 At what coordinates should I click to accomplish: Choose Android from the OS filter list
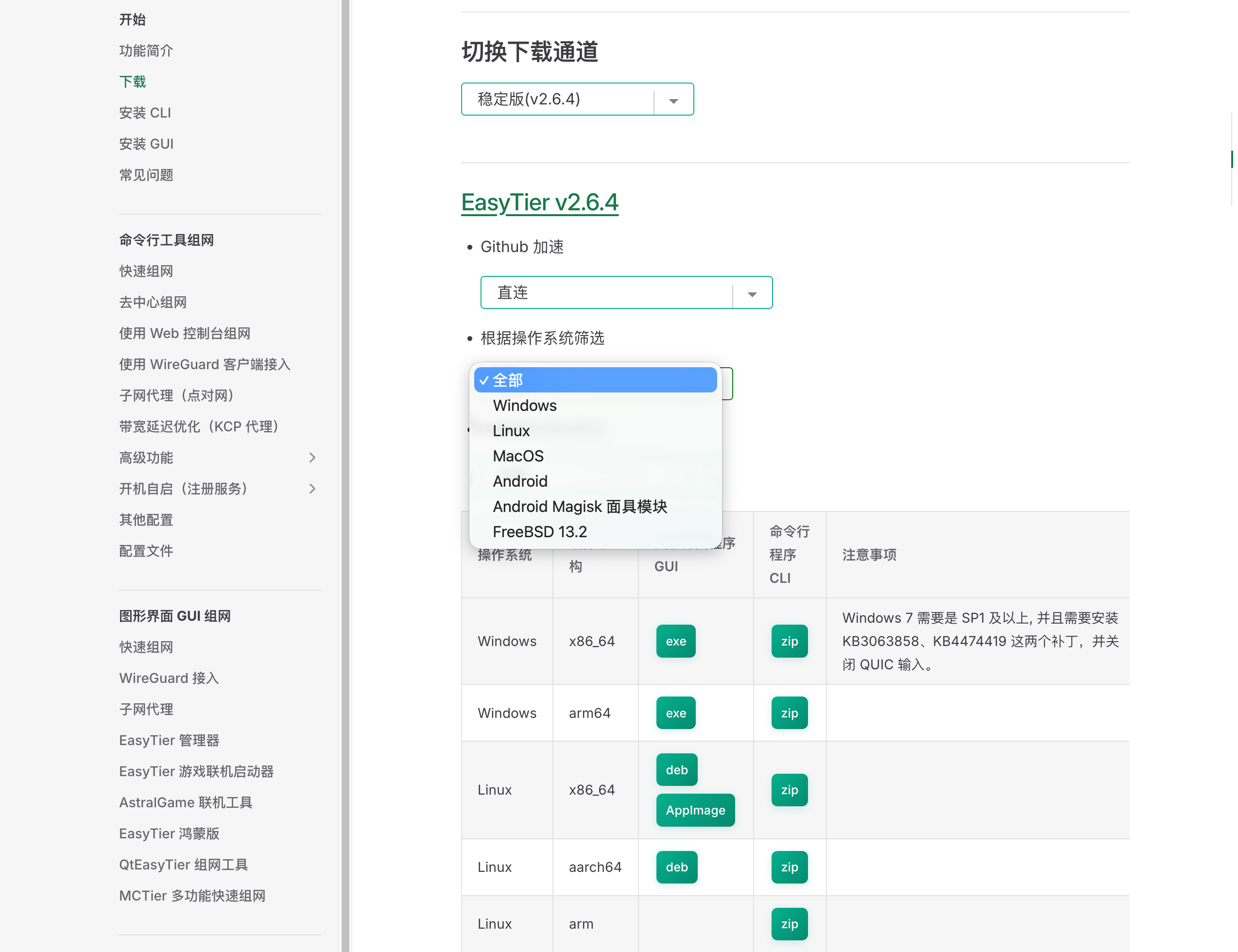(x=595, y=481)
